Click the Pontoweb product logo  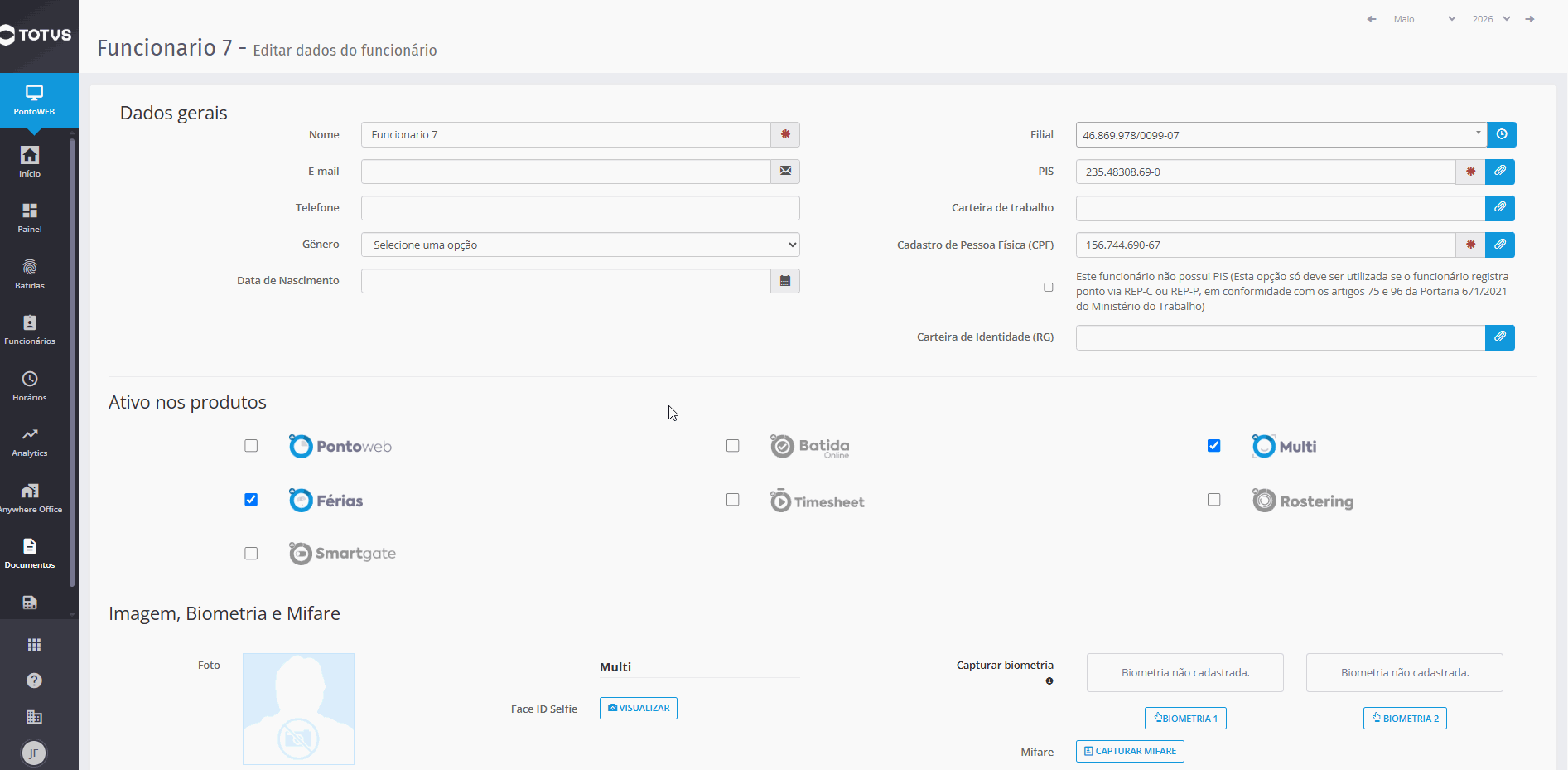[340, 446]
